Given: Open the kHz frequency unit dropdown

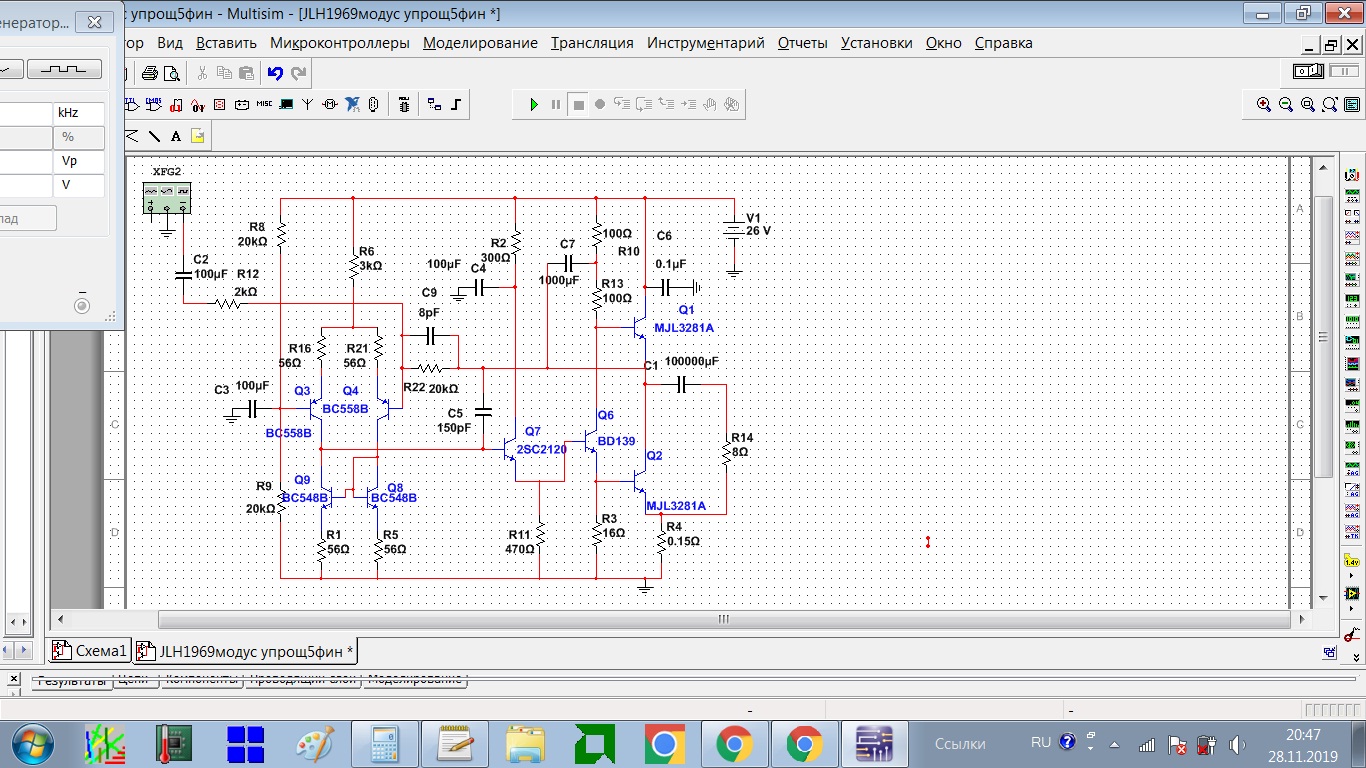Looking at the screenshot, I should pos(80,113).
